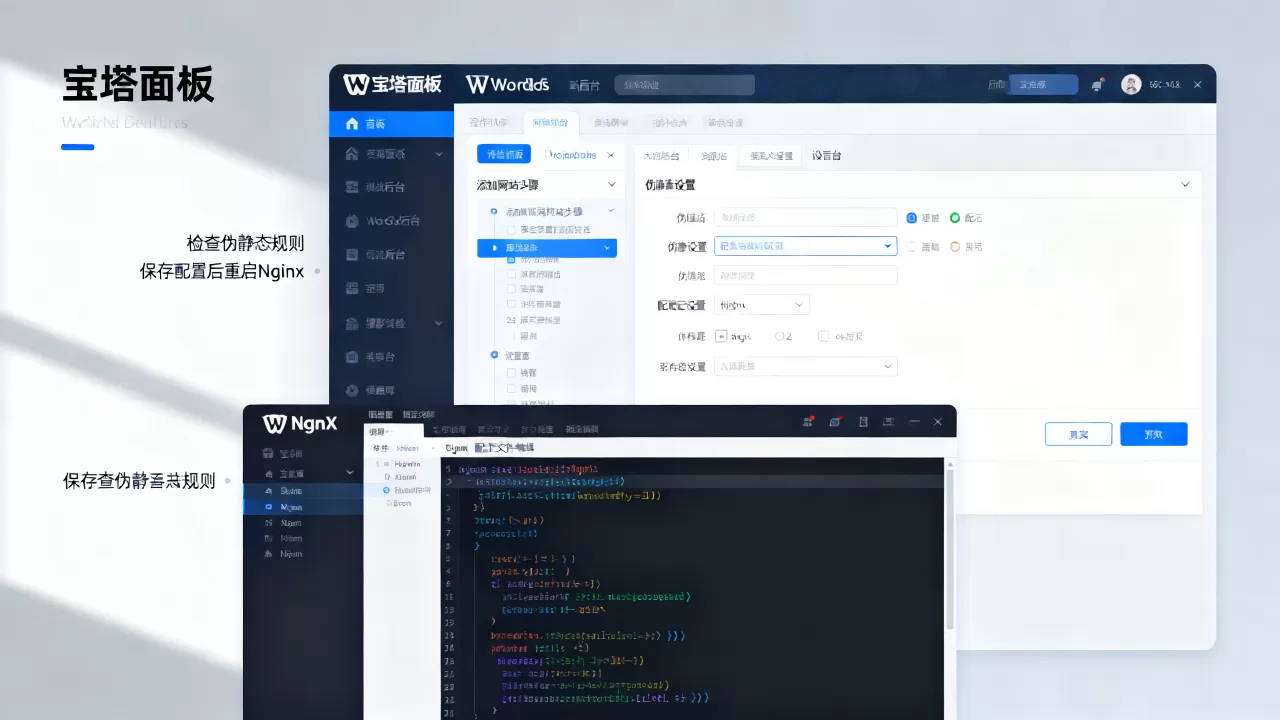The image size is (1280, 720).
Task: Open the notification bell in the panel header
Action: [x=1097, y=85]
